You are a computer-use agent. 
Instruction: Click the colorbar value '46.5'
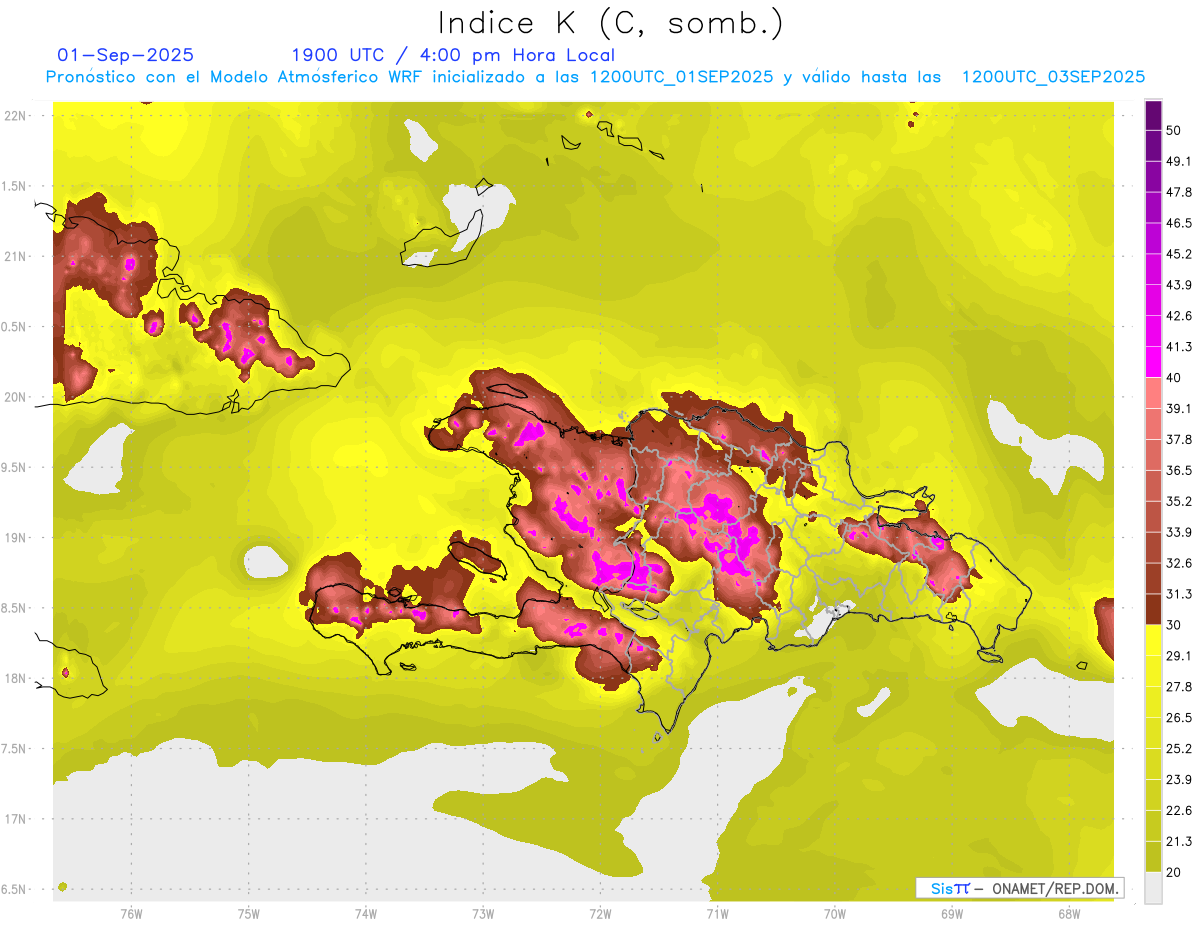coord(1179,223)
